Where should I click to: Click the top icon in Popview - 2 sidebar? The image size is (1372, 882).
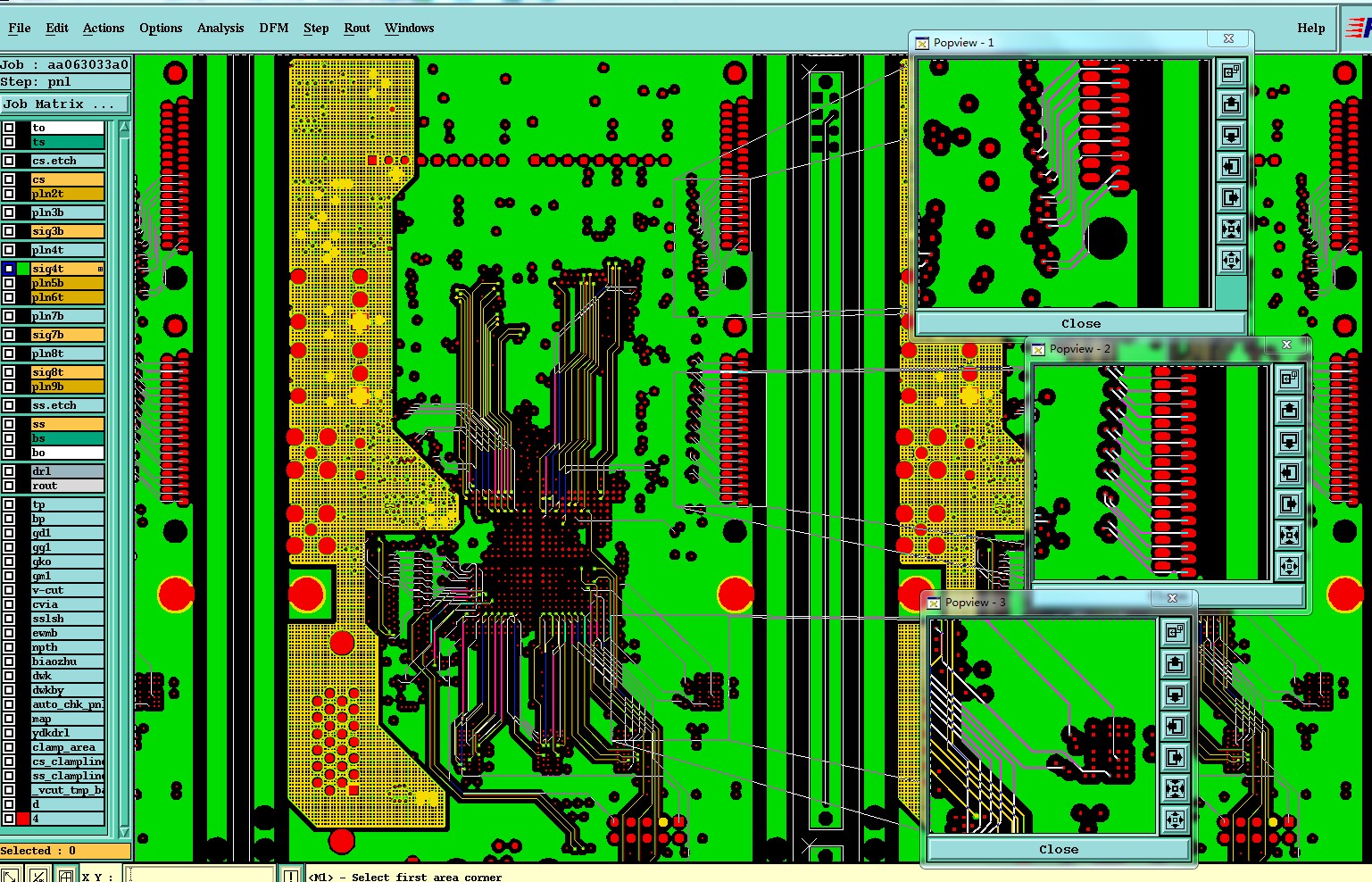tap(1288, 379)
